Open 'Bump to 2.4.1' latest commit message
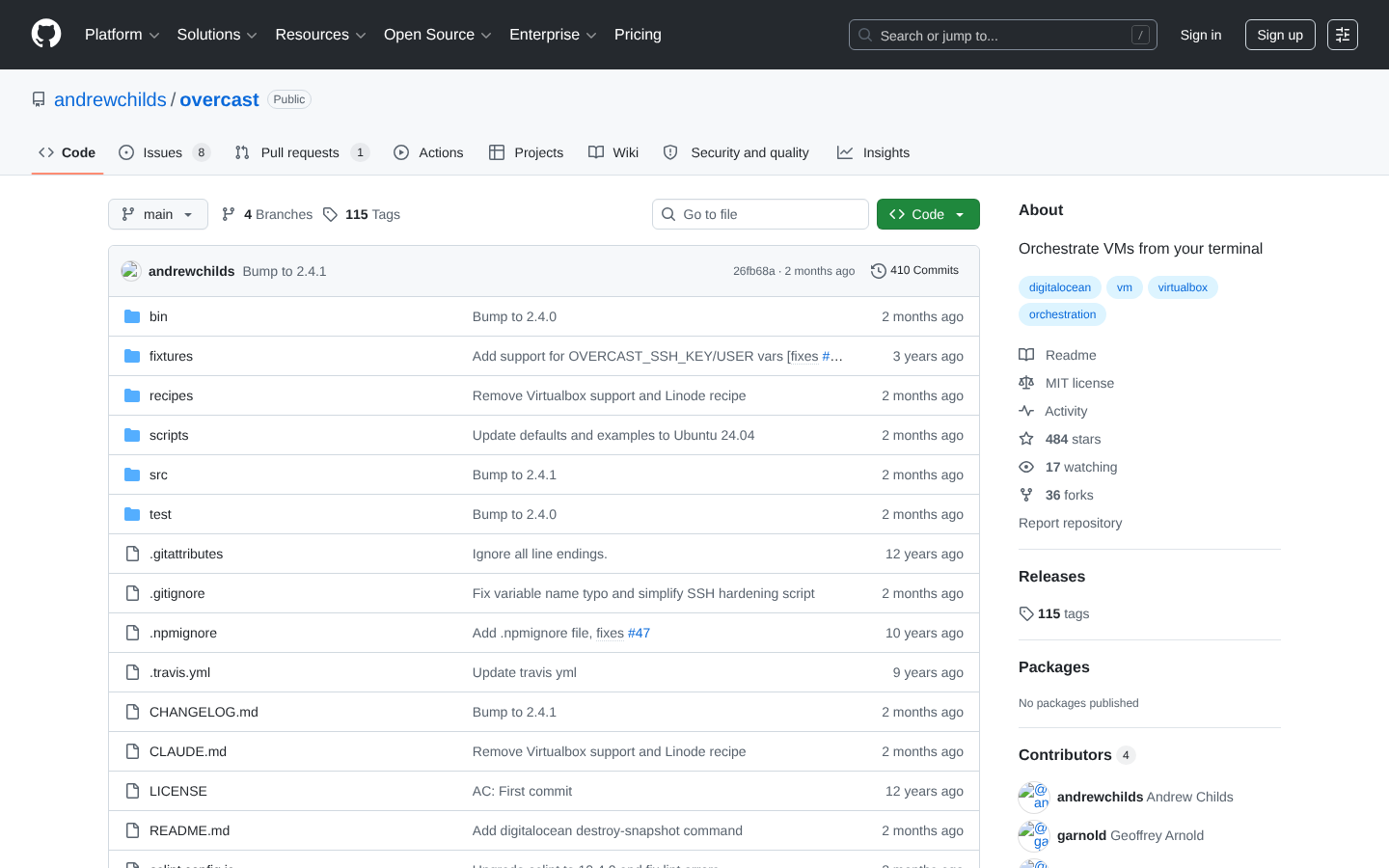Screen dimensions: 1389x868 [285, 271]
